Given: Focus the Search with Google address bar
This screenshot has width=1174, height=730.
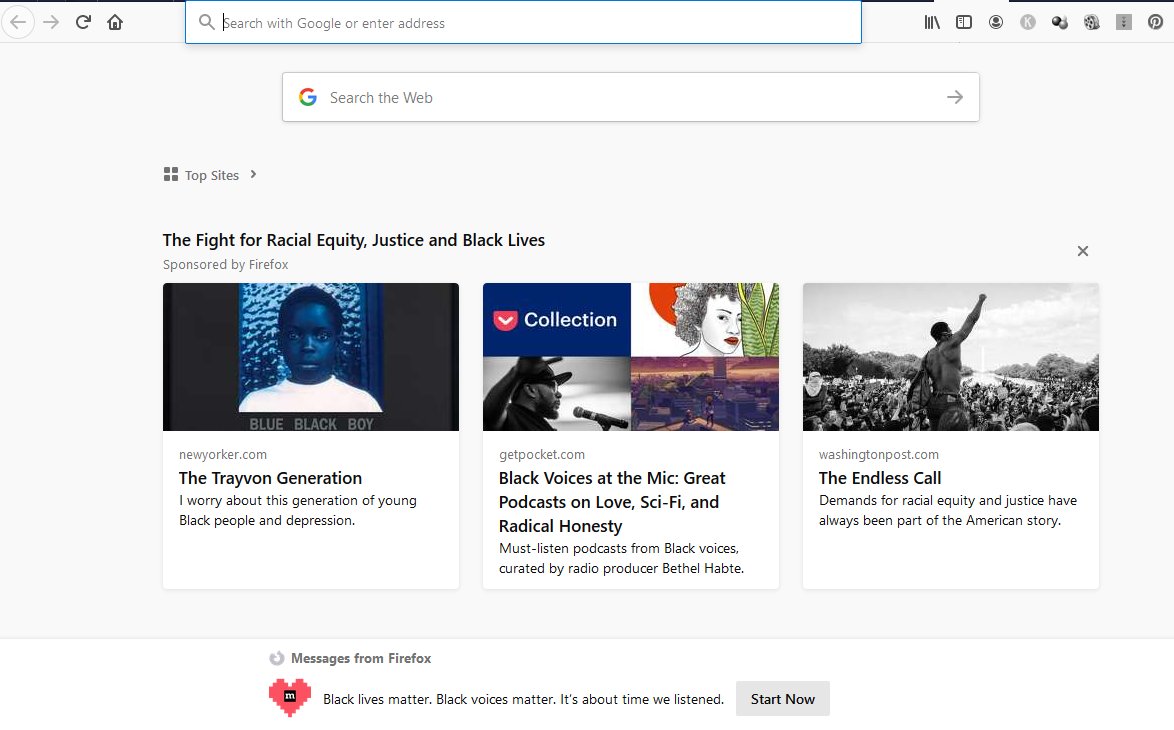Looking at the screenshot, I should pos(523,22).
